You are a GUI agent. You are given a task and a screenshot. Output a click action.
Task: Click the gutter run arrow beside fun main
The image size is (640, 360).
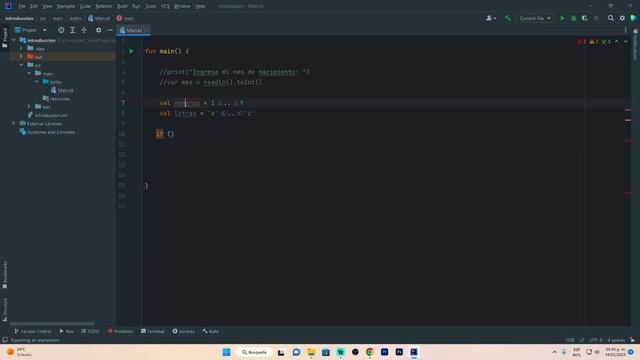[x=131, y=51]
